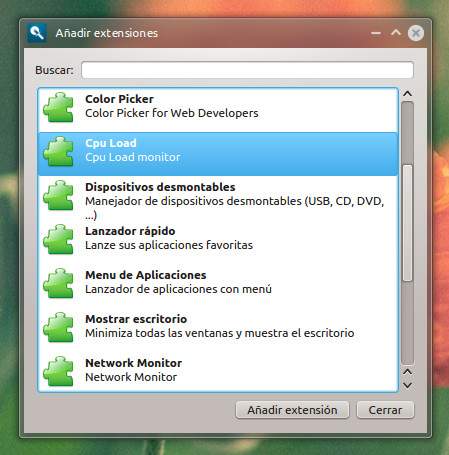Select the Color Picker extension entry
The width and height of the screenshot is (449, 455).
pyautogui.click(x=218, y=110)
